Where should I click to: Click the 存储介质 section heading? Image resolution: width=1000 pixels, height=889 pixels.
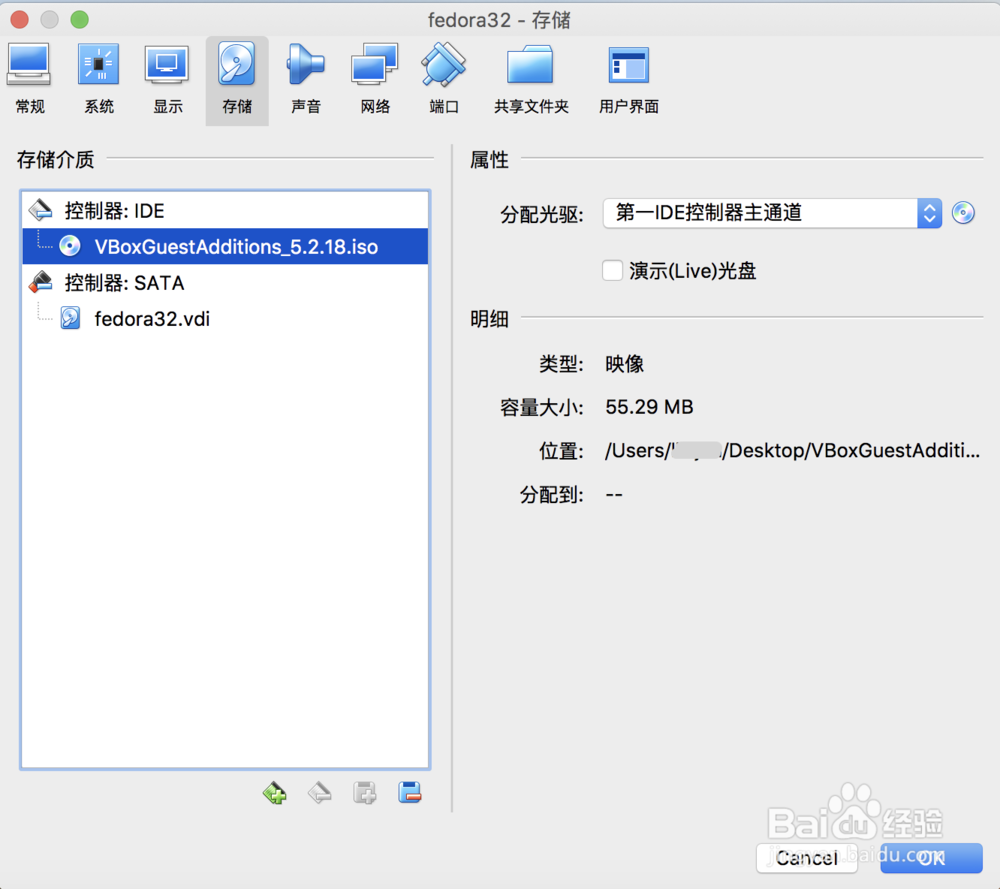pyautogui.click(x=55, y=159)
